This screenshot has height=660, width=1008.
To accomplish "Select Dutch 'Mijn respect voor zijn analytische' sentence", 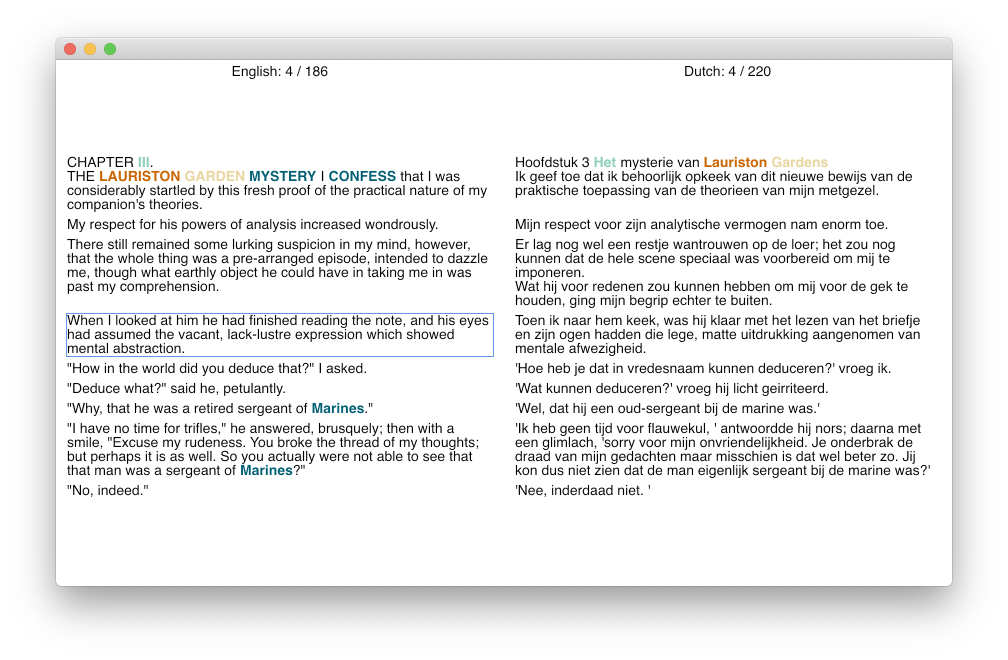I will pos(701,224).
